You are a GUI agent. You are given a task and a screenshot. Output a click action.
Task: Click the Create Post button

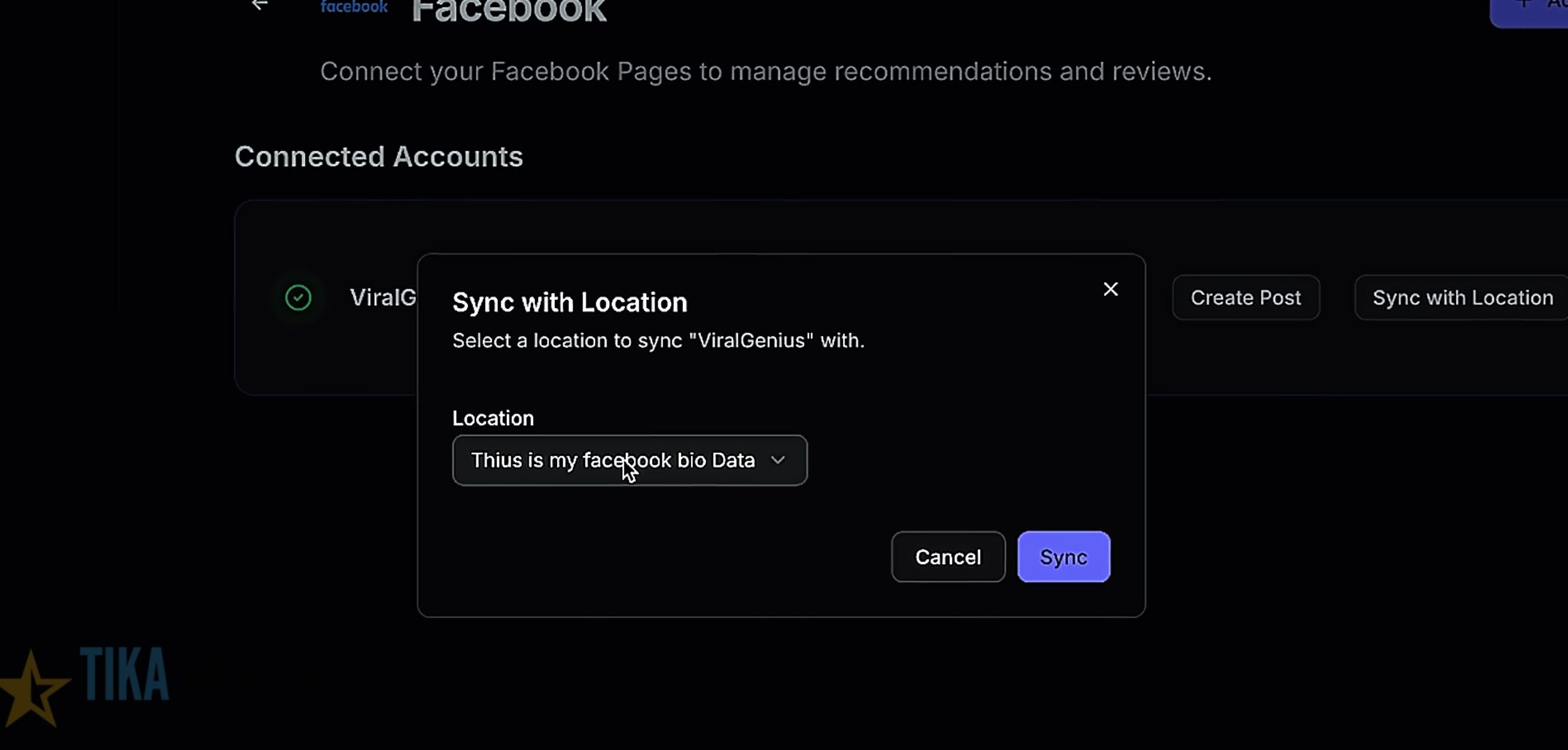(1246, 298)
